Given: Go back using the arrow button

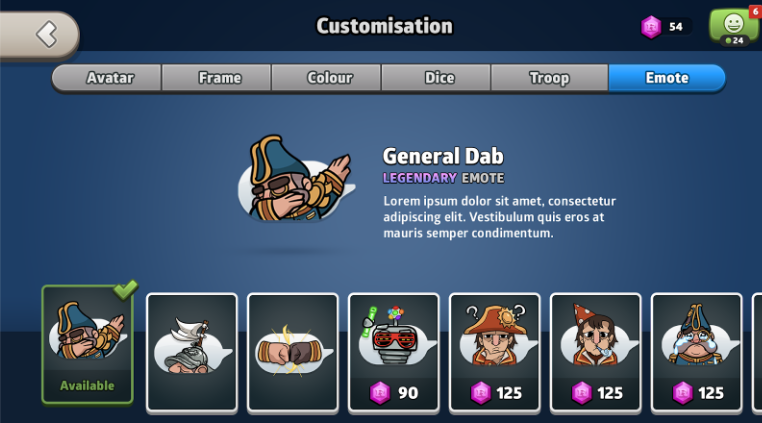Looking at the screenshot, I should point(39,35).
